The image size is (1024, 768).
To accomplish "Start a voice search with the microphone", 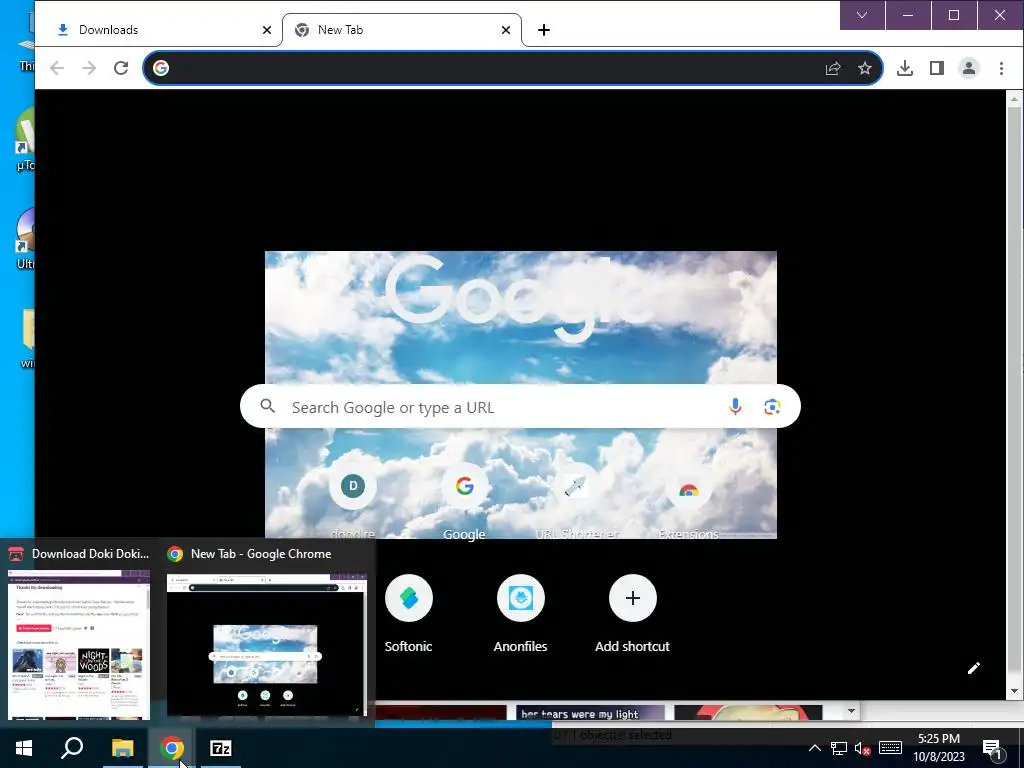I will click(735, 407).
